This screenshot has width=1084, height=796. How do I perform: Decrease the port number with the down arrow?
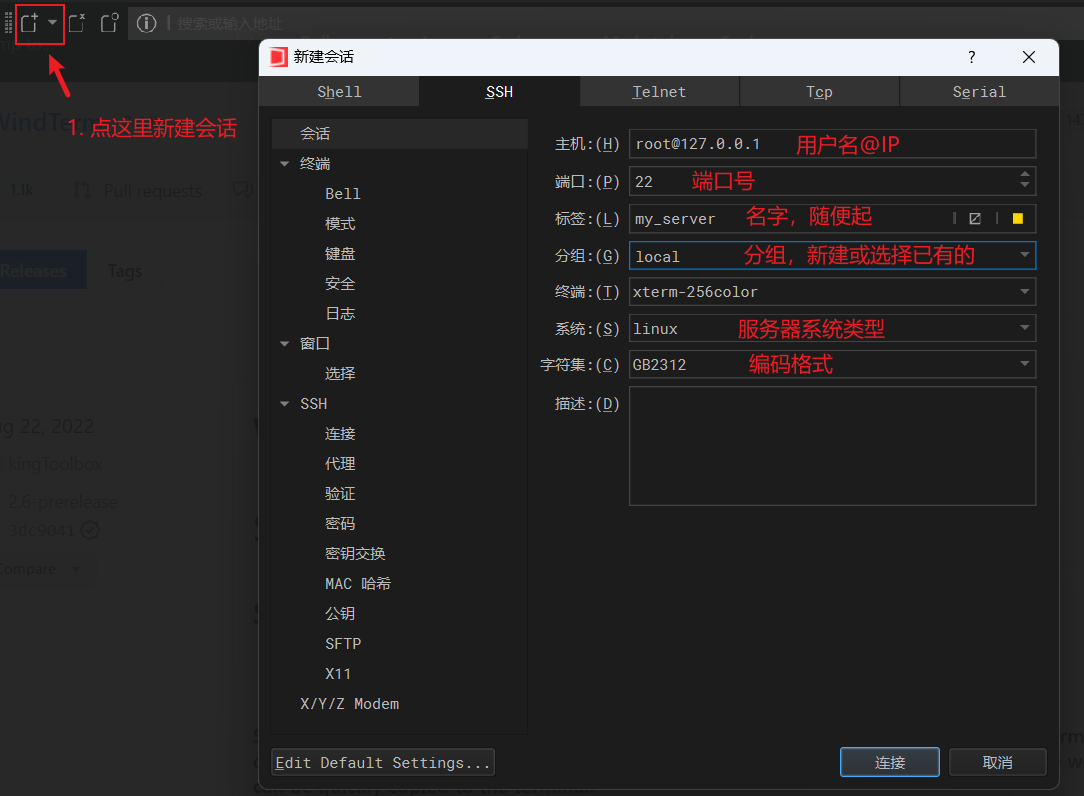click(x=1025, y=185)
